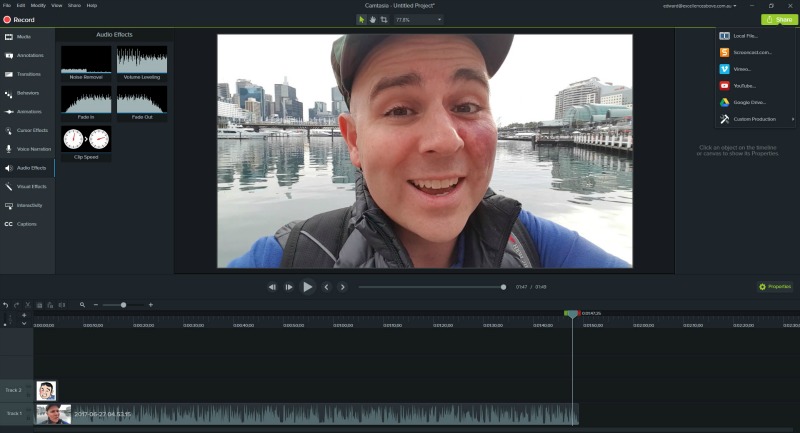Select the Crop tool

[x=384, y=19]
